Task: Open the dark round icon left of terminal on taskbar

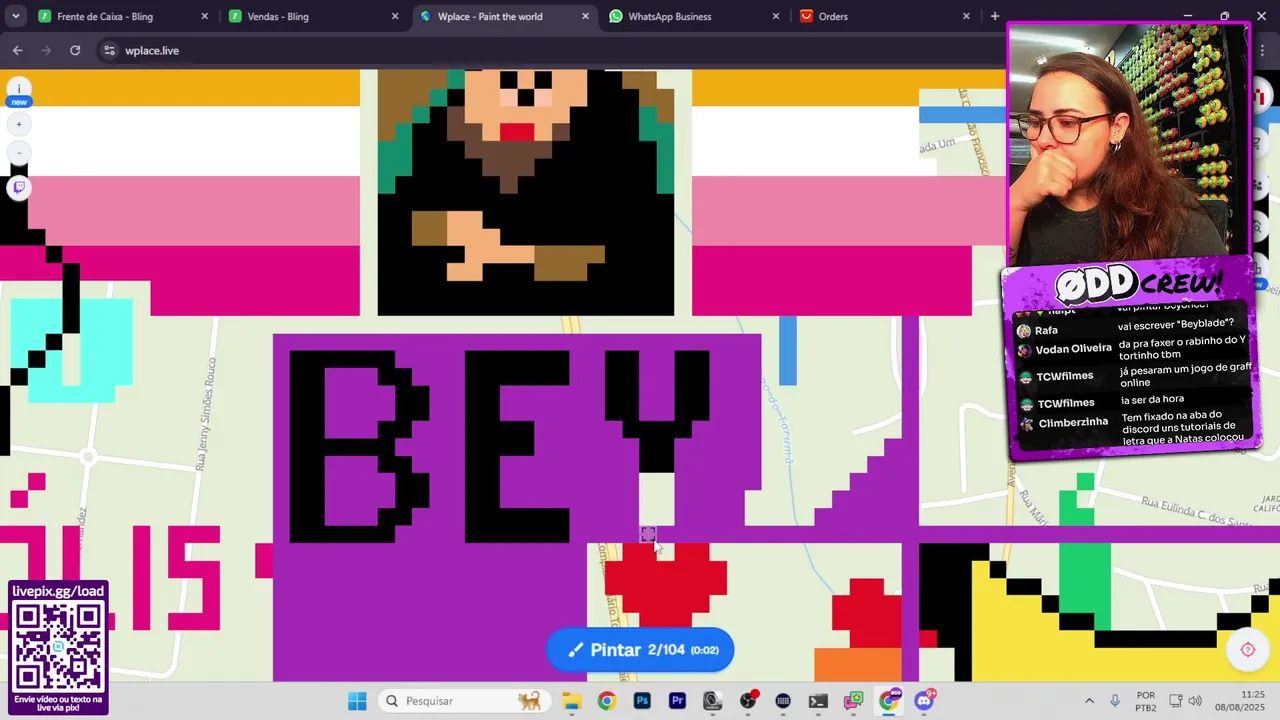Action: pyautogui.click(x=783, y=701)
